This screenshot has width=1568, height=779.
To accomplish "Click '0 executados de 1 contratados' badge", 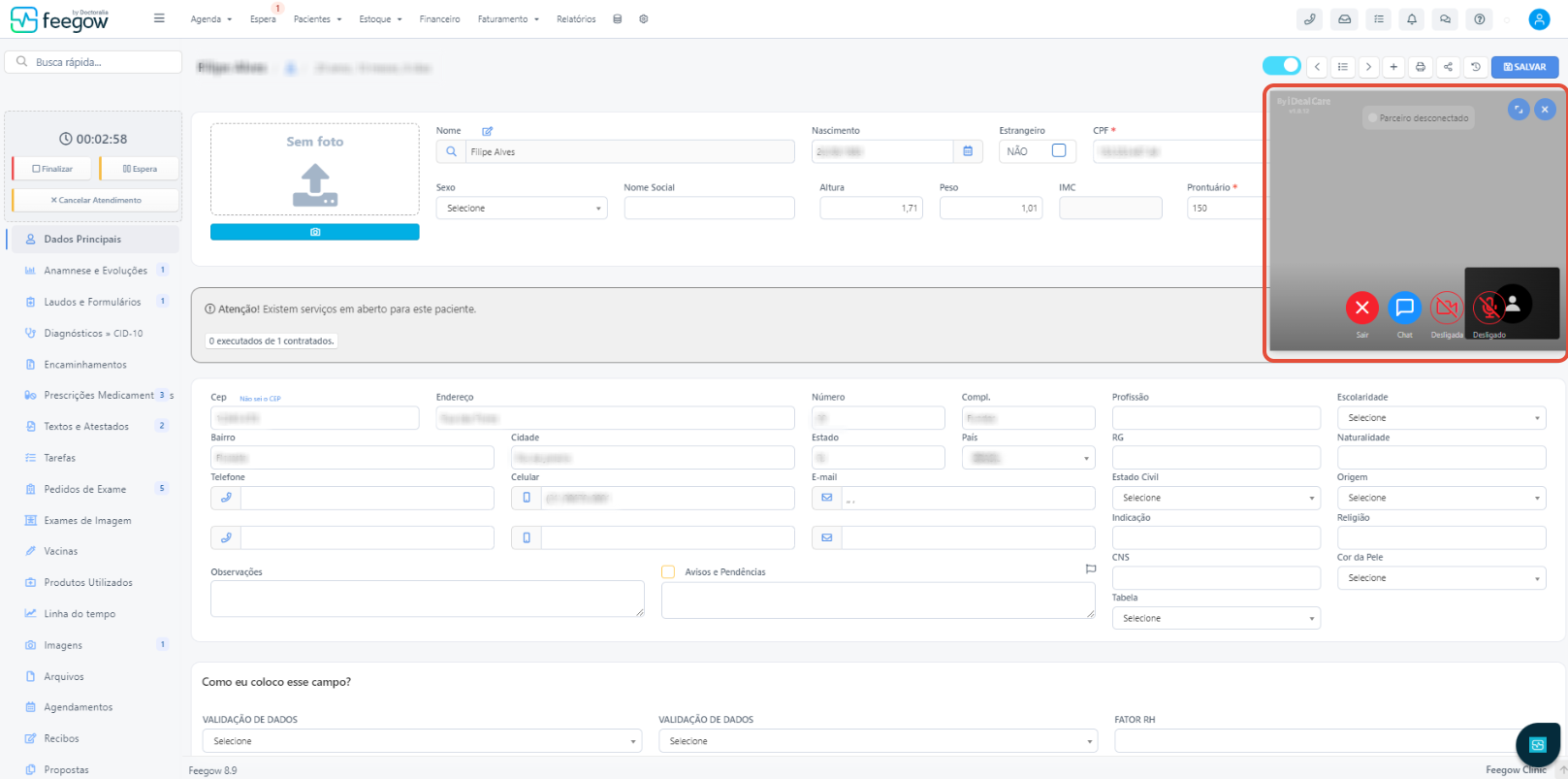I will [x=272, y=341].
